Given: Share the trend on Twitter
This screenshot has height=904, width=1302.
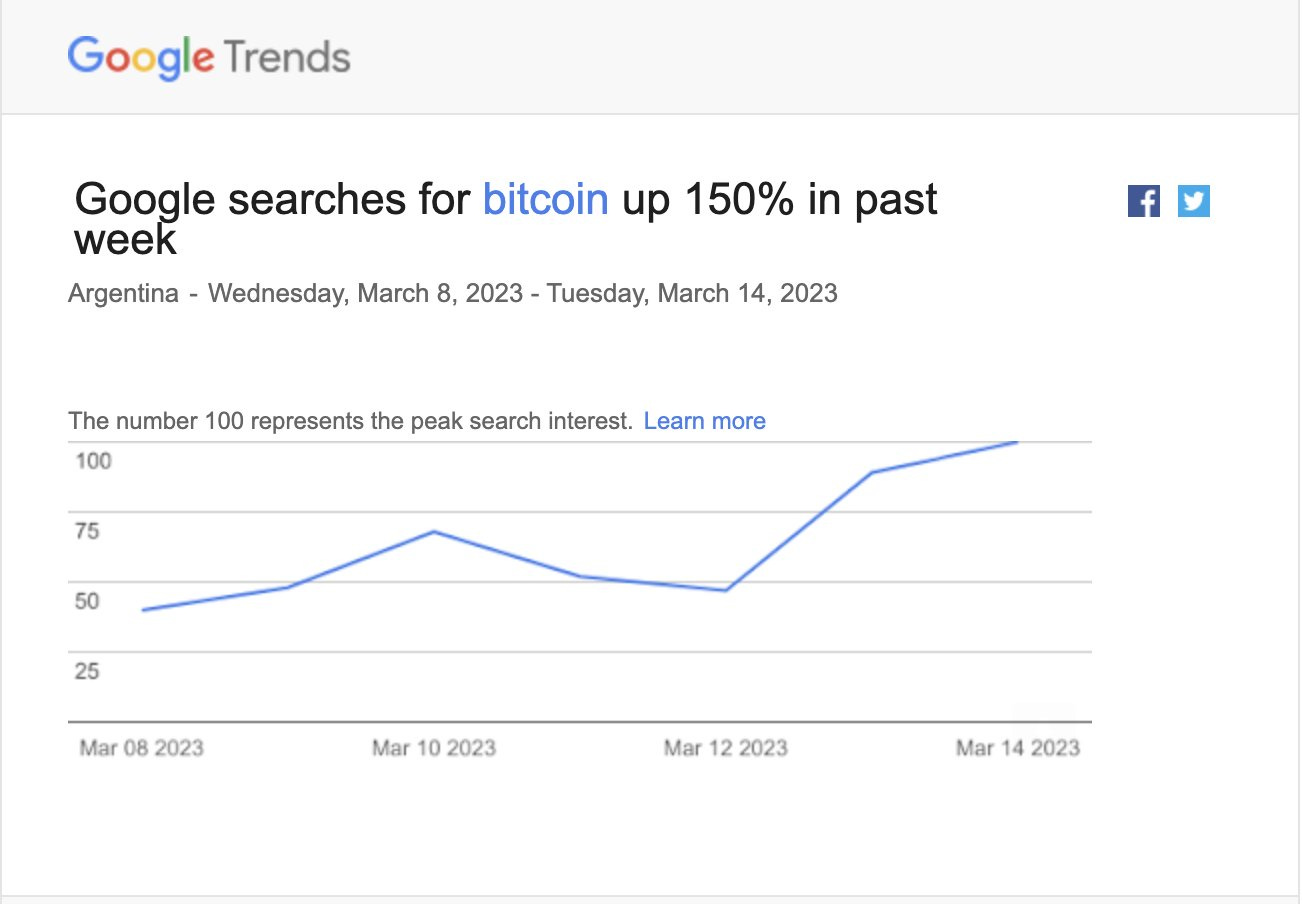Looking at the screenshot, I should [1193, 201].
